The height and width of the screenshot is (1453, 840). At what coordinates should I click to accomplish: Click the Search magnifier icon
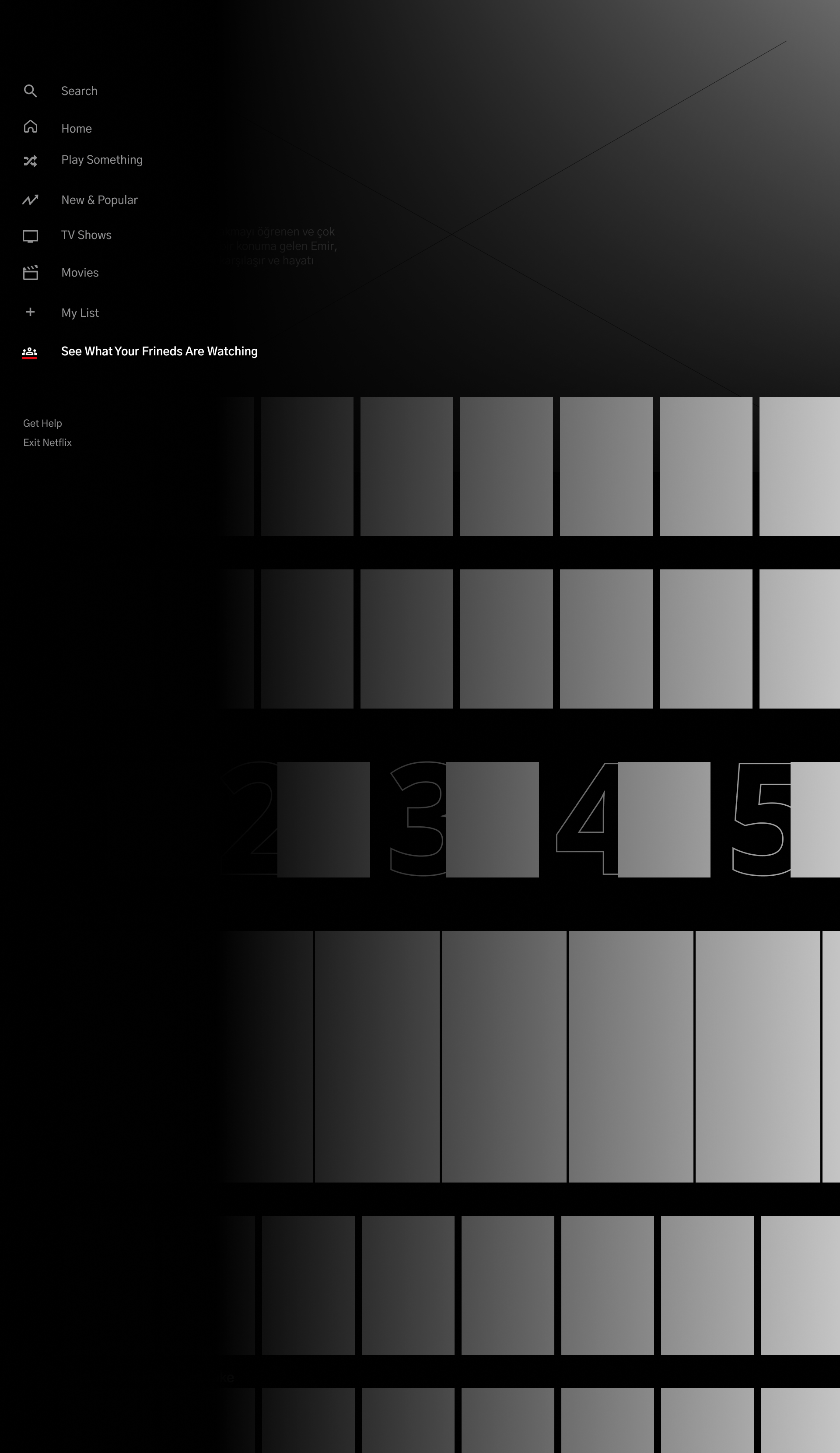pyautogui.click(x=30, y=91)
